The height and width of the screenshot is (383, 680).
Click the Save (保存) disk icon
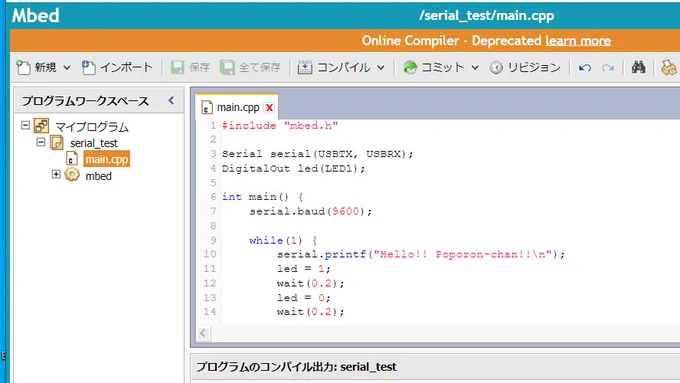coord(177,67)
